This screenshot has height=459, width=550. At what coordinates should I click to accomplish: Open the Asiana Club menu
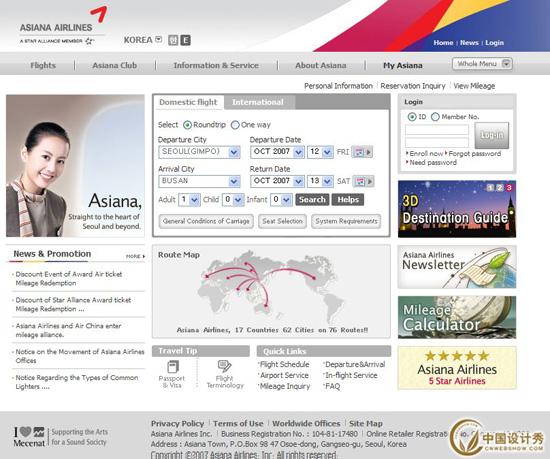[114, 65]
